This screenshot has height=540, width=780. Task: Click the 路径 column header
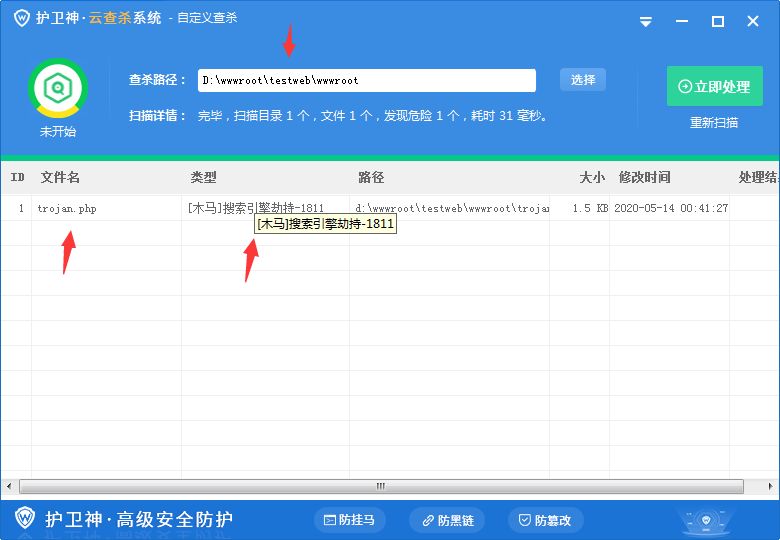370,178
